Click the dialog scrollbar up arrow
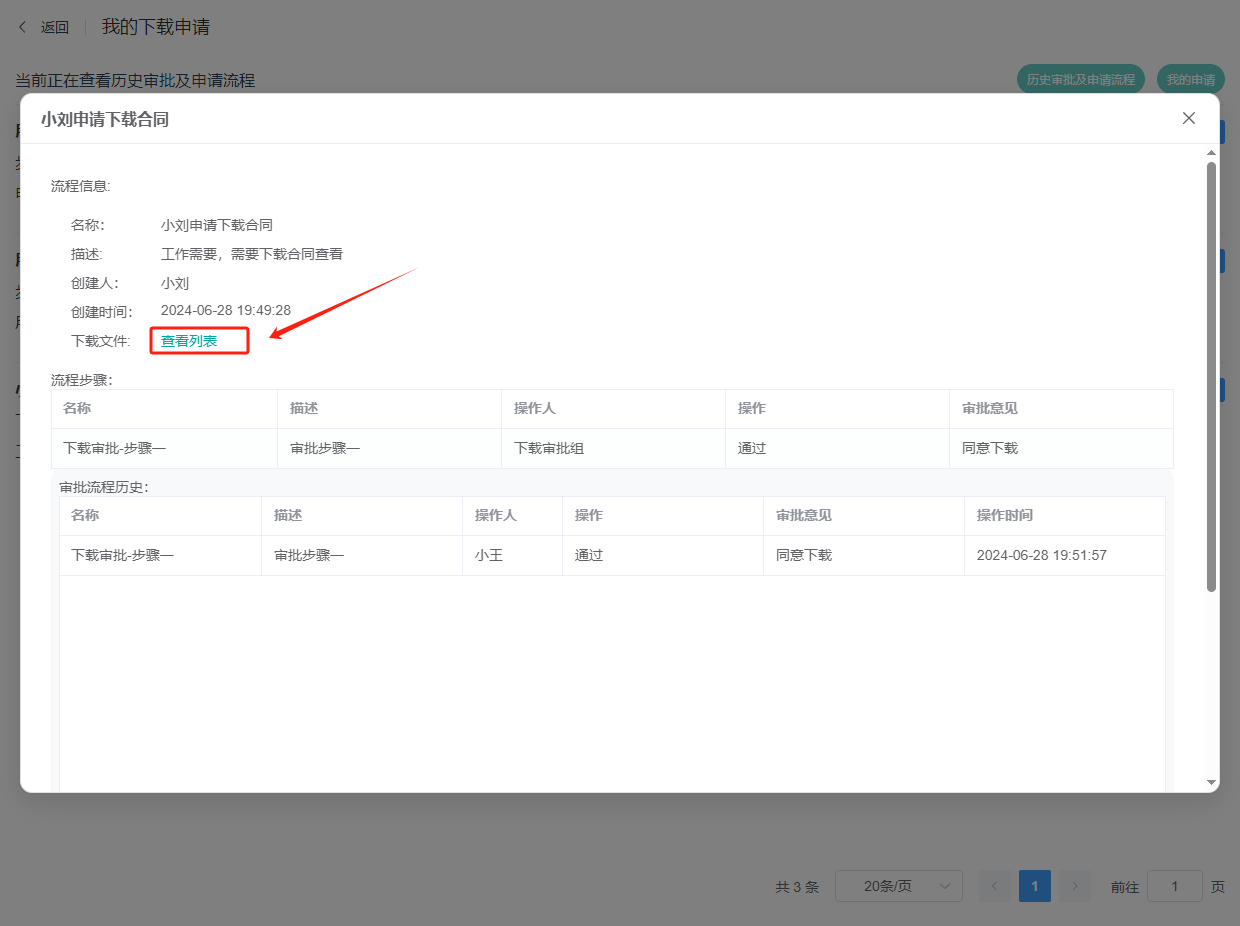This screenshot has width=1240, height=926. click(x=1211, y=153)
